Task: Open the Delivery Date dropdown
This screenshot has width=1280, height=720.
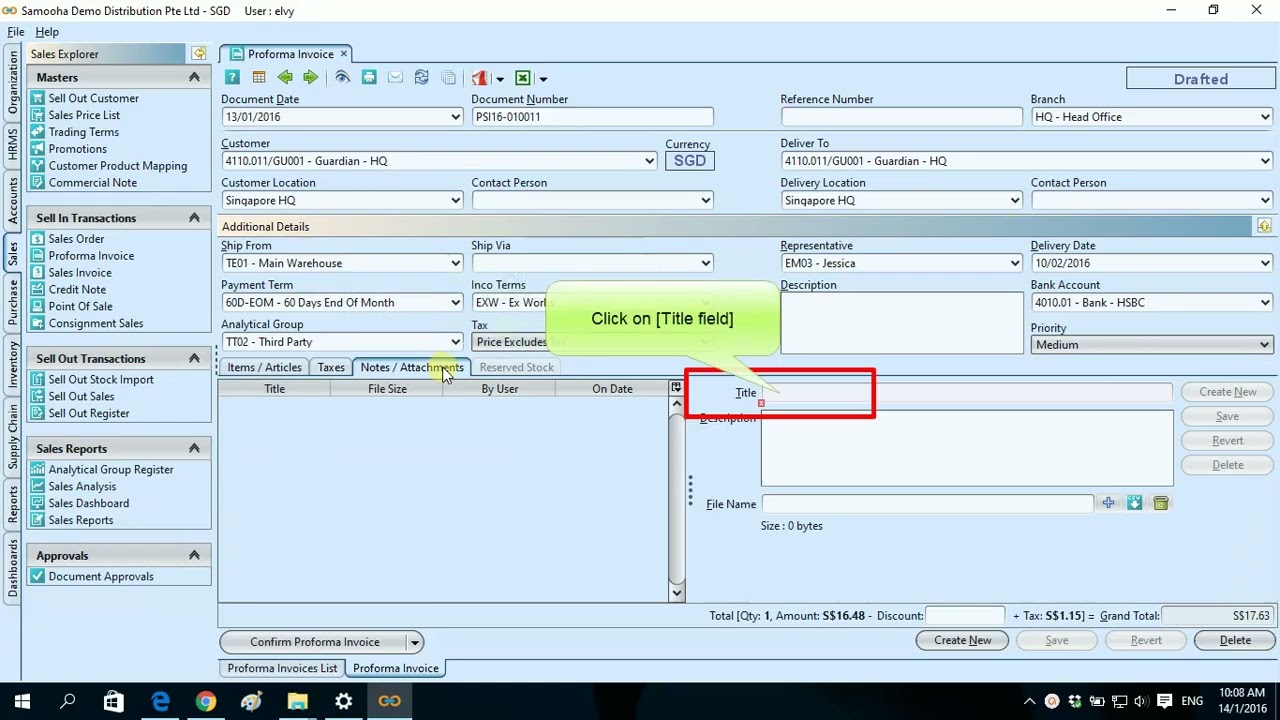Action: click(x=1265, y=263)
